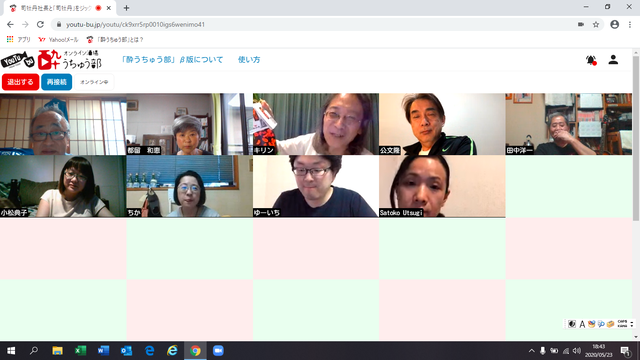The width and height of the screenshot is (640, 360).
Task: Select the top-left video tile of man with glasses
Action: [63, 124]
